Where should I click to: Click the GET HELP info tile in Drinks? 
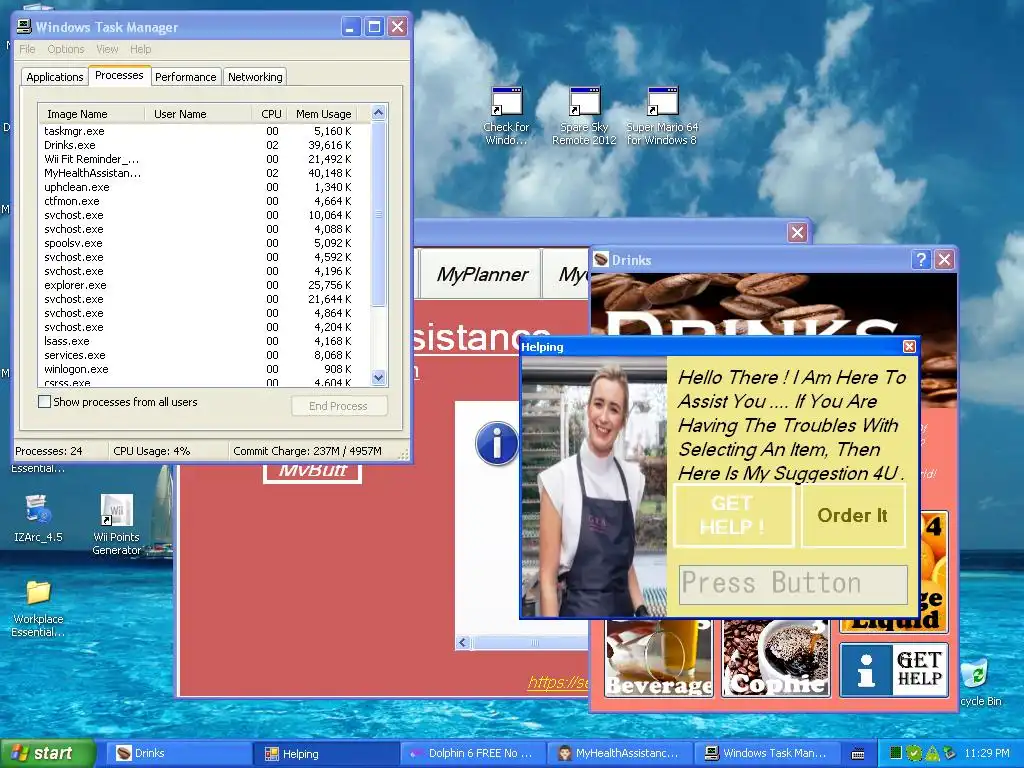pos(893,670)
